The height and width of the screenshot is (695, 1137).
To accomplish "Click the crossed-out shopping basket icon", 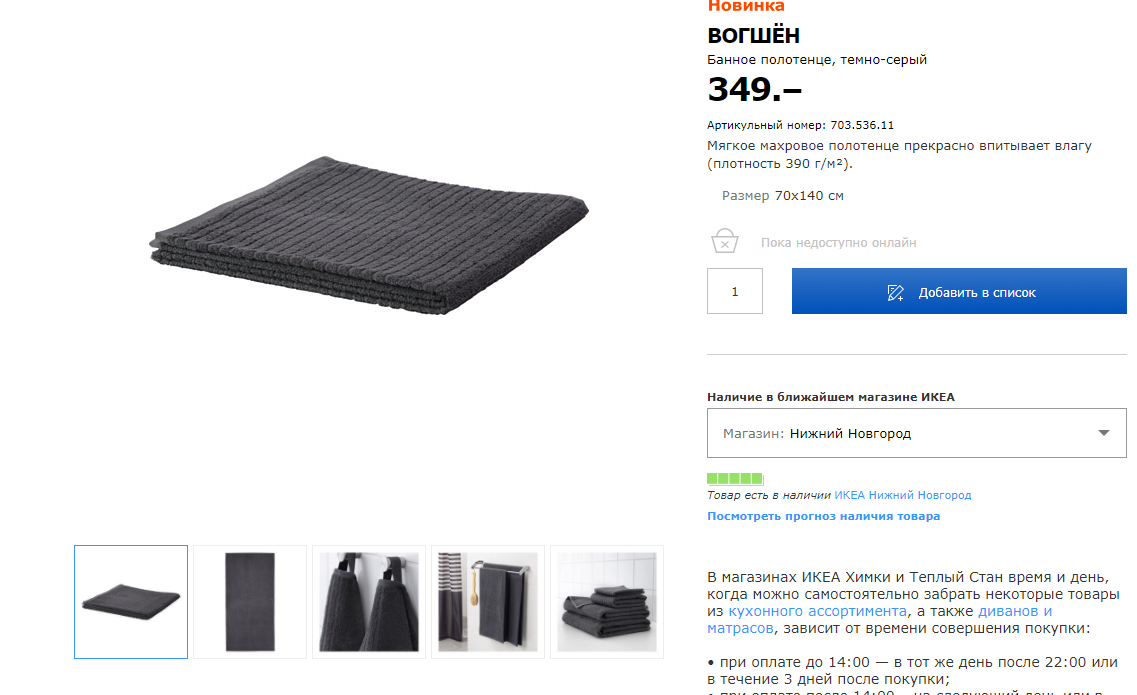I will click(724, 241).
